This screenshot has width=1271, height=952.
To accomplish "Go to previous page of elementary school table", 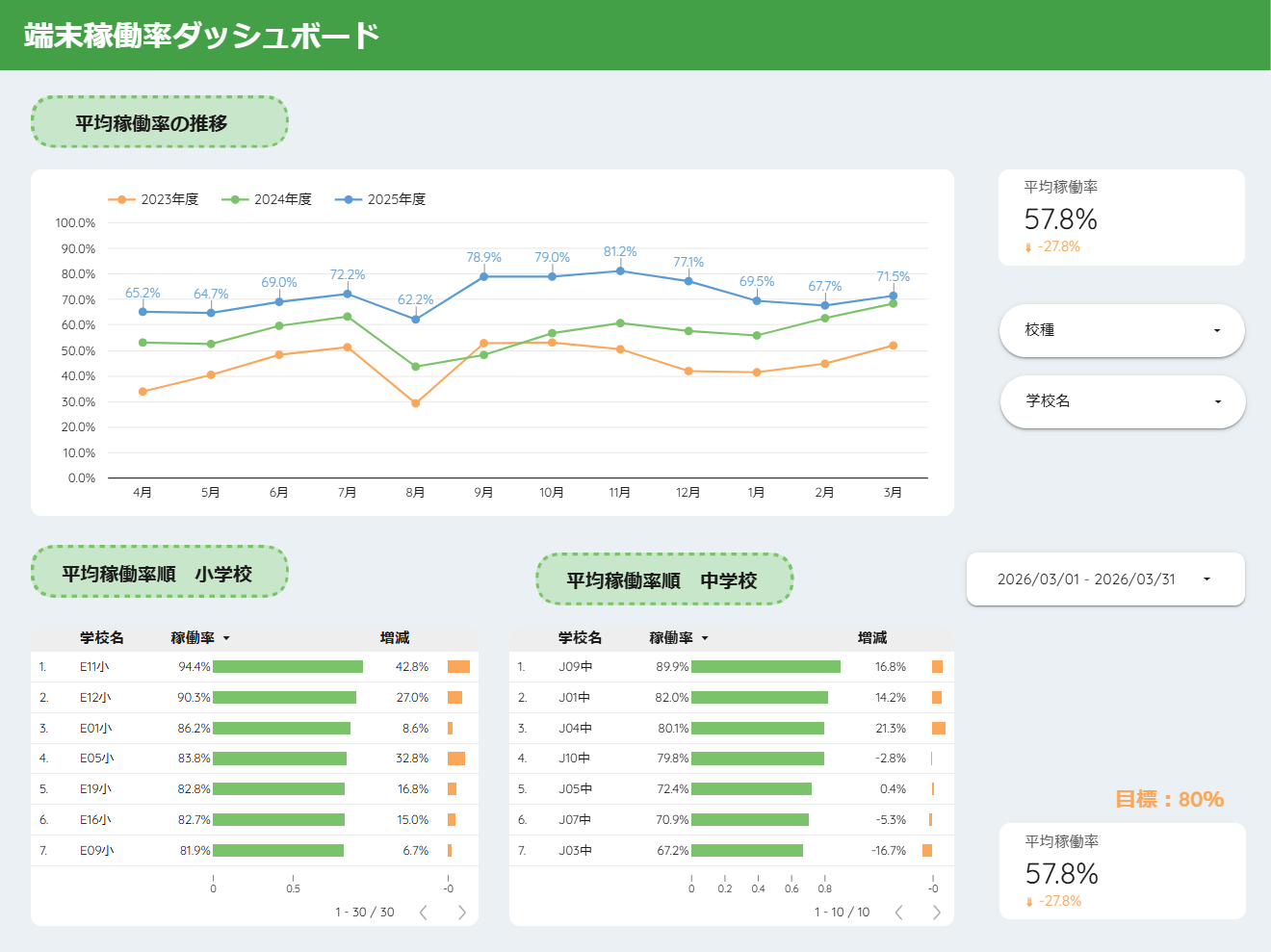I will pos(424,913).
